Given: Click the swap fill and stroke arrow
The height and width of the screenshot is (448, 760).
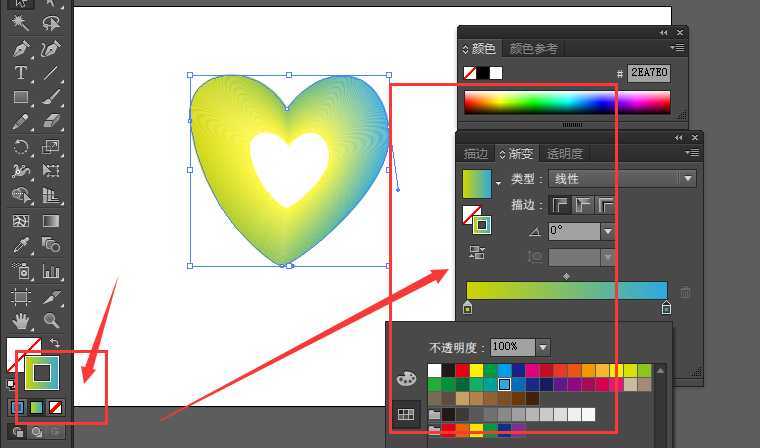Looking at the screenshot, I should click(54, 343).
